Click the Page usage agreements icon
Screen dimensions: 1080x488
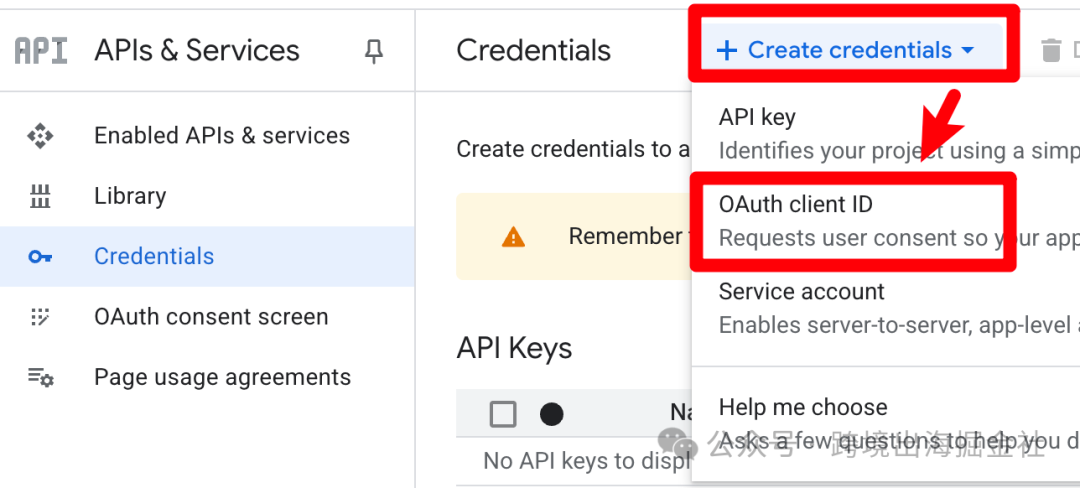coord(41,377)
